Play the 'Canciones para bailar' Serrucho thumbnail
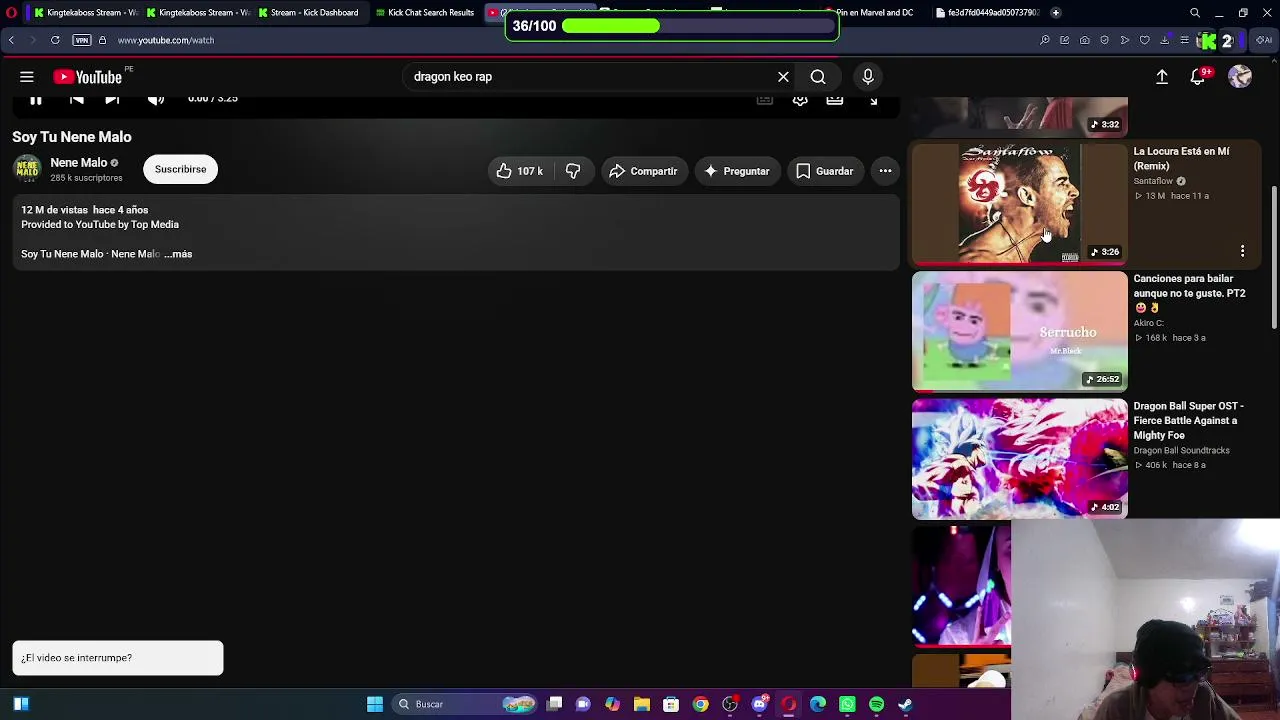 (x=1019, y=331)
